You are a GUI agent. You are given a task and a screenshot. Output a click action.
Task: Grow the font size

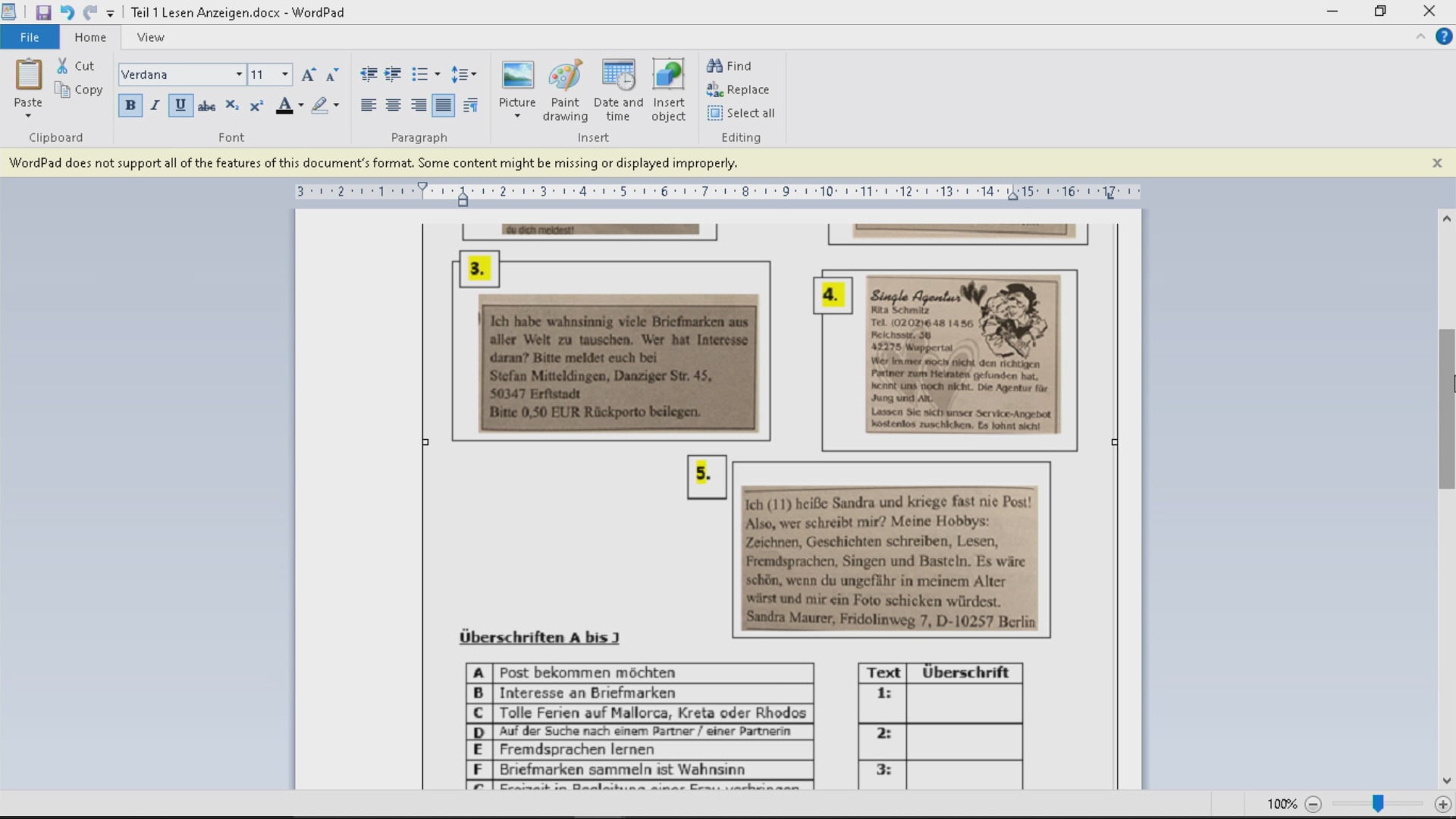(x=308, y=74)
